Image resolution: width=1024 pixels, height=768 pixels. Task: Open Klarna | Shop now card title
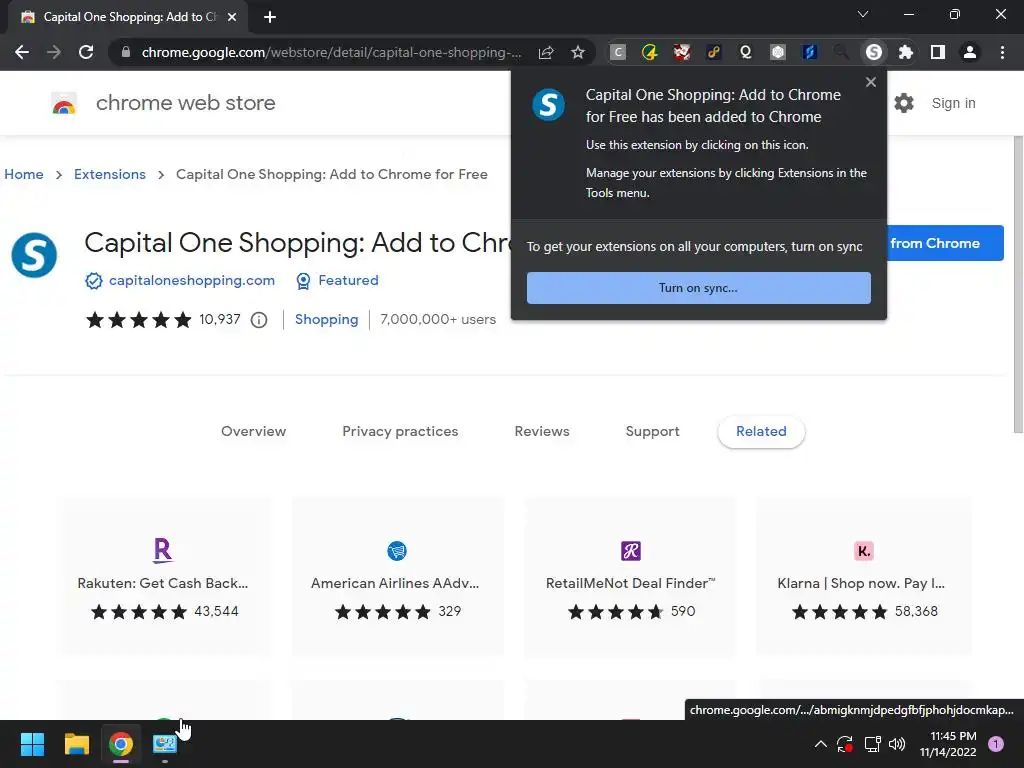point(861,583)
